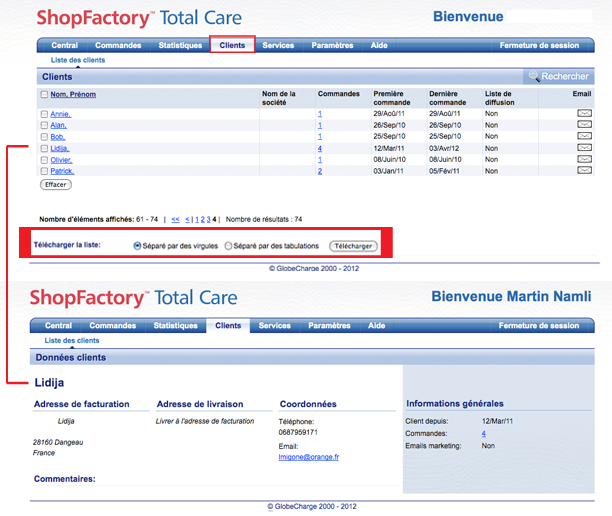Check the select-all box beside Nom, Prénom
The height and width of the screenshot is (516, 612).
44,95
